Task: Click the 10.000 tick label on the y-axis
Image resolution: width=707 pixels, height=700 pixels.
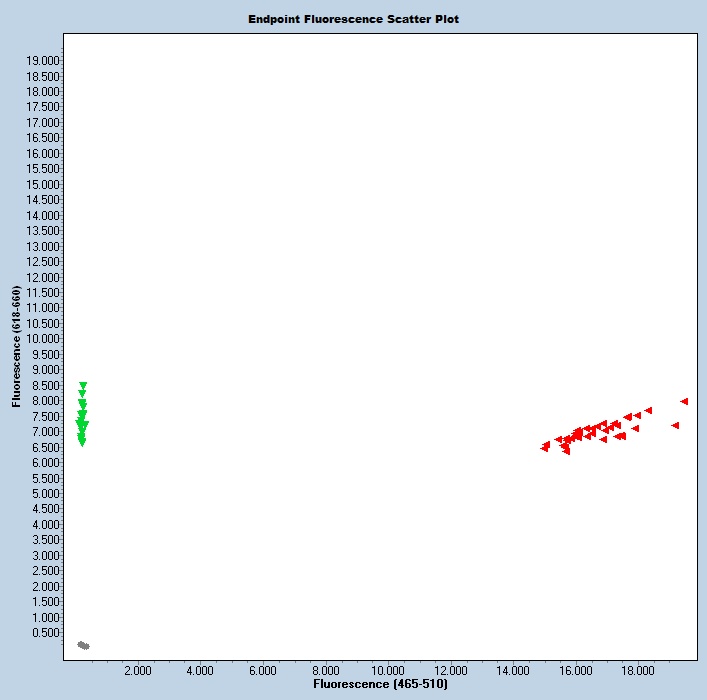Action: (x=44, y=339)
